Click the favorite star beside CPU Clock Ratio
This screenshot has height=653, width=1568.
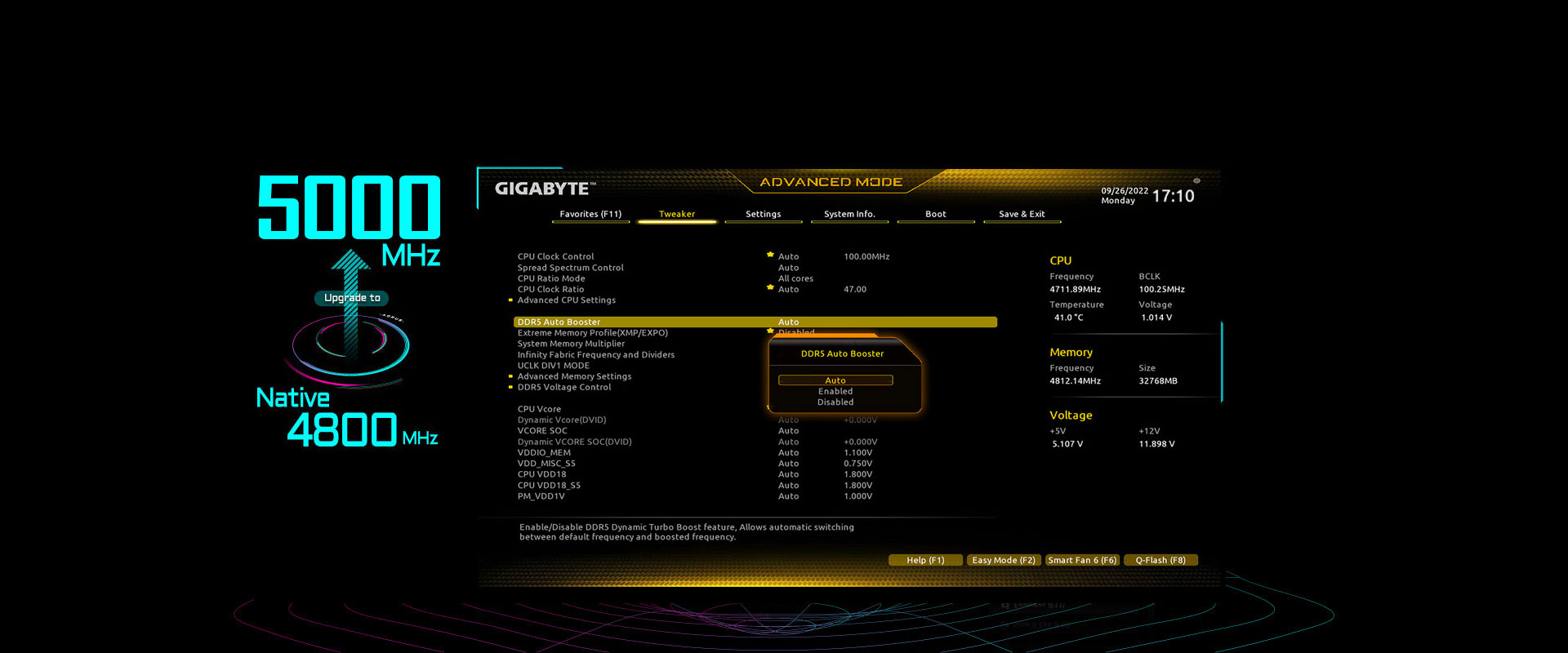click(770, 287)
